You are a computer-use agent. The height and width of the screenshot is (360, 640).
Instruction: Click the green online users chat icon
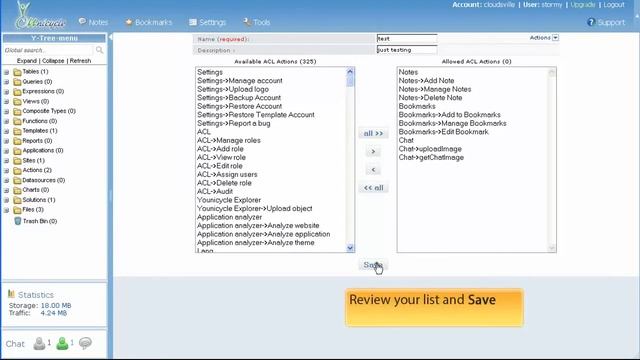[62, 343]
